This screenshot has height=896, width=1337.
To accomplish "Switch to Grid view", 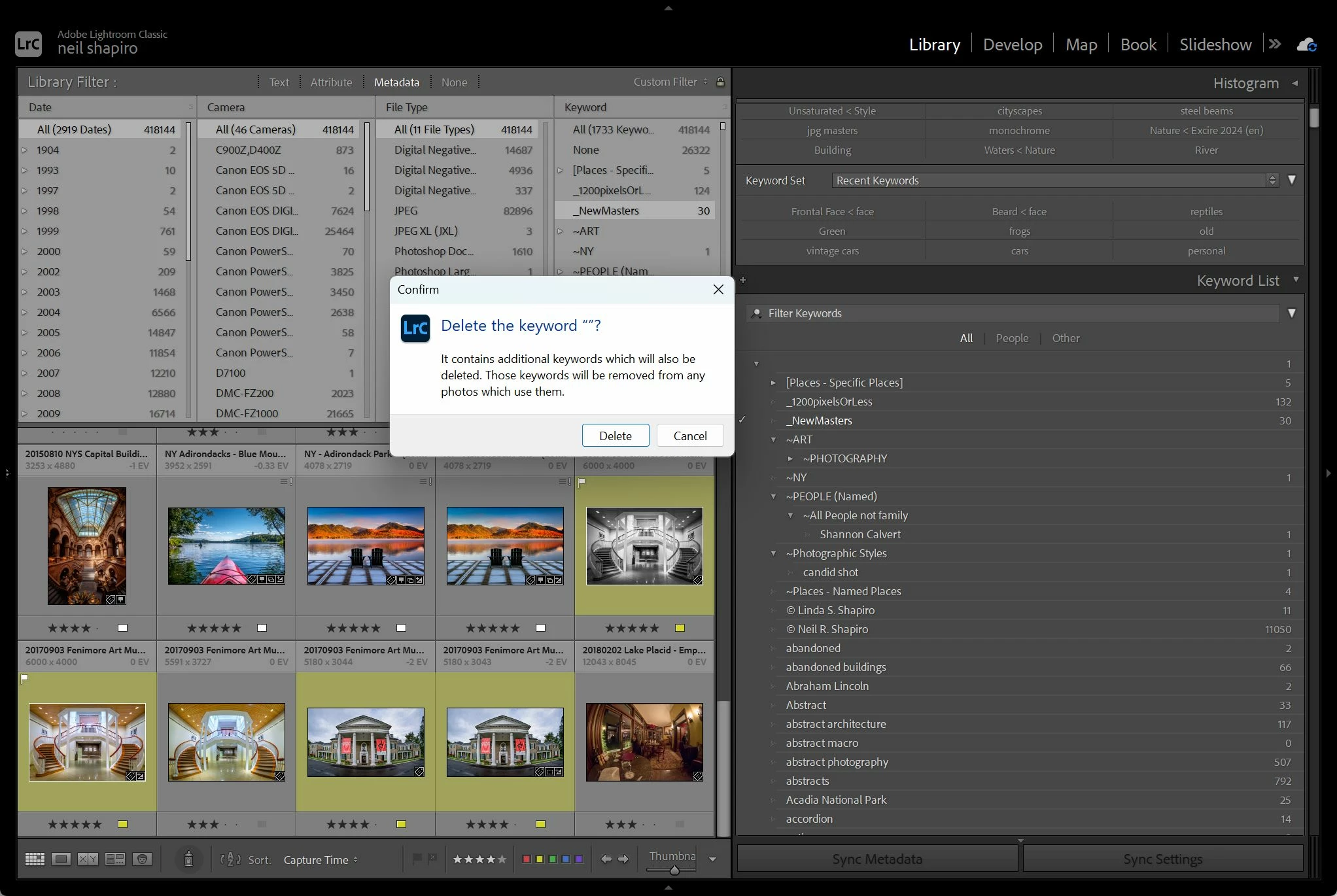I will [35, 859].
